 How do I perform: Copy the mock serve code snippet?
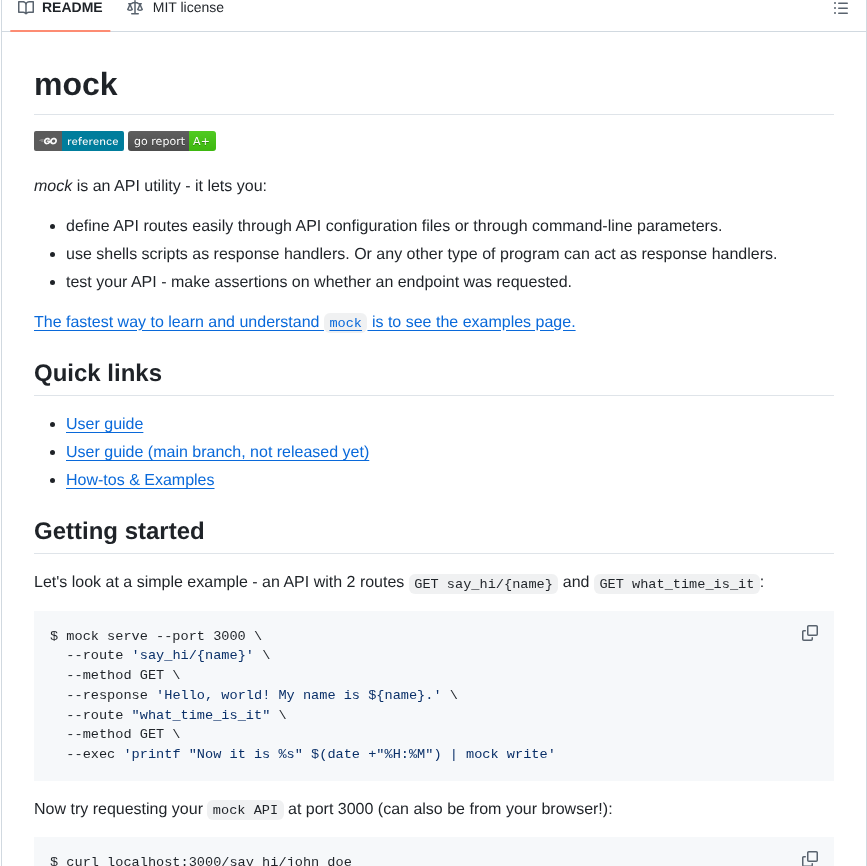809,633
